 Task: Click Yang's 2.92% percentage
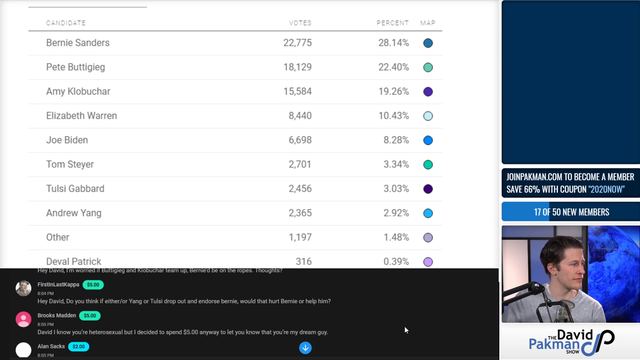pos(396,213)
